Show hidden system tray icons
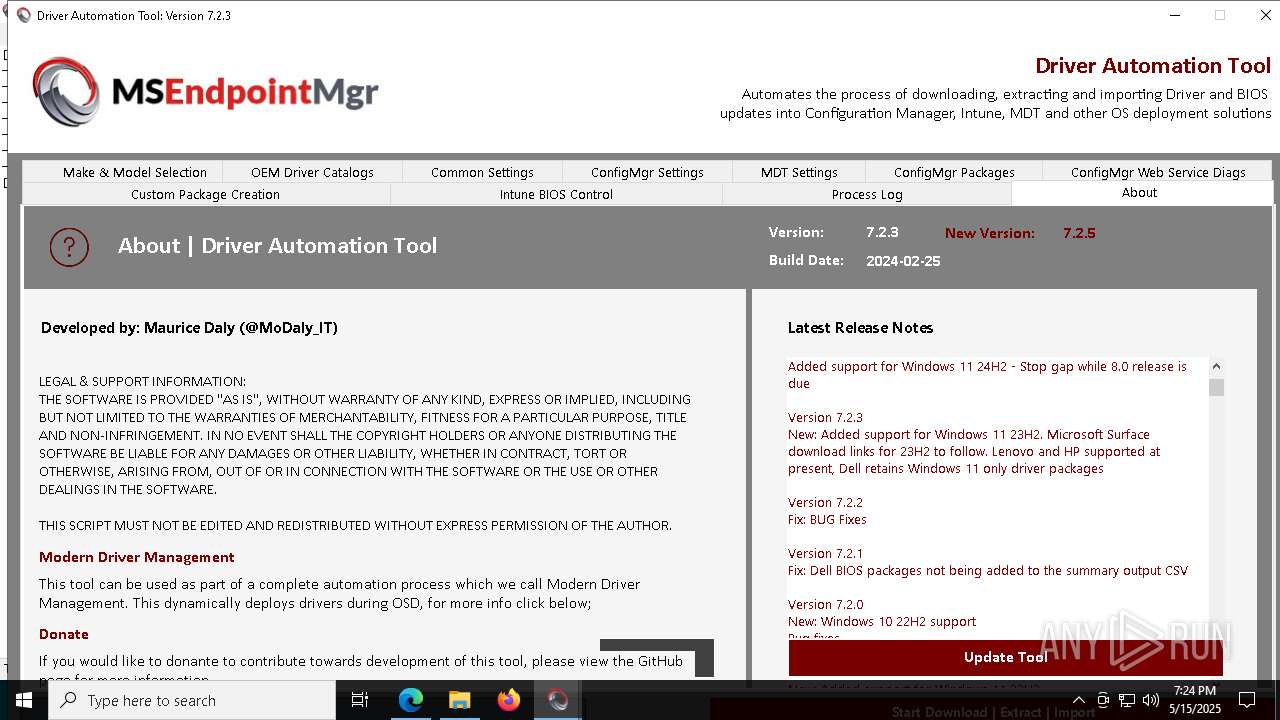This screenshot has width=1280, height=720. [x=1078, y=700]
